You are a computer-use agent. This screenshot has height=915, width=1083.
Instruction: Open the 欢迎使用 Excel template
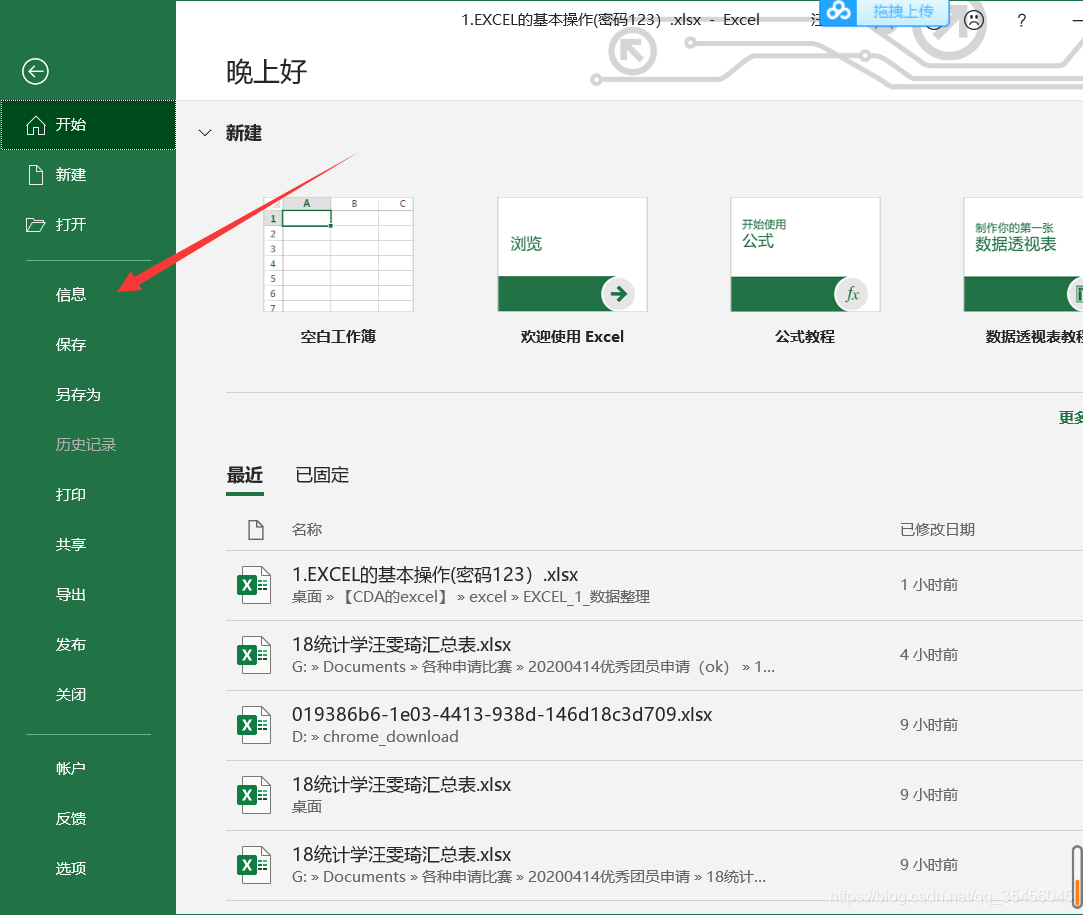point(572,254)
